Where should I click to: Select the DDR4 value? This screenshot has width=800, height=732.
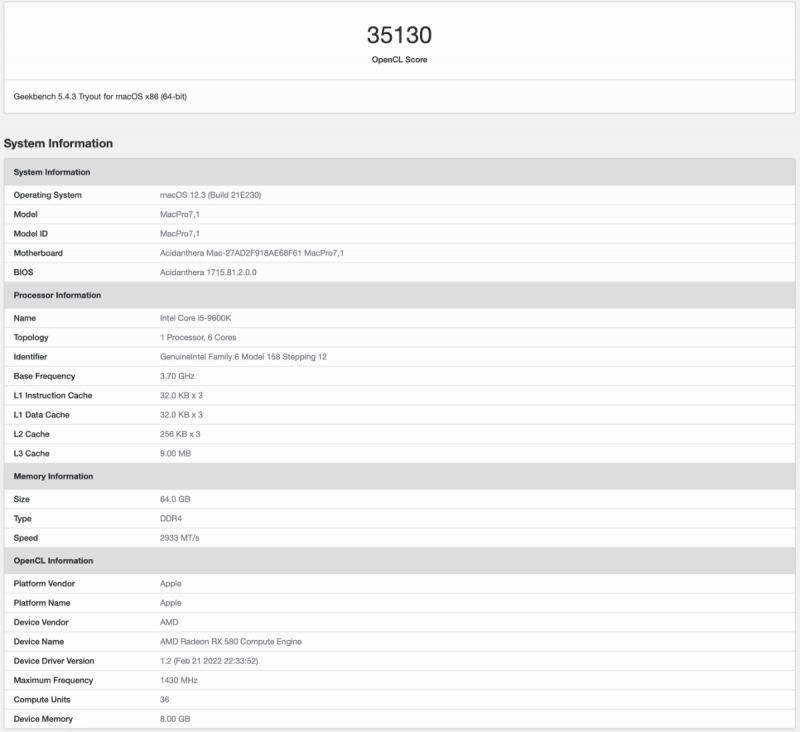(x=171, y=518)
